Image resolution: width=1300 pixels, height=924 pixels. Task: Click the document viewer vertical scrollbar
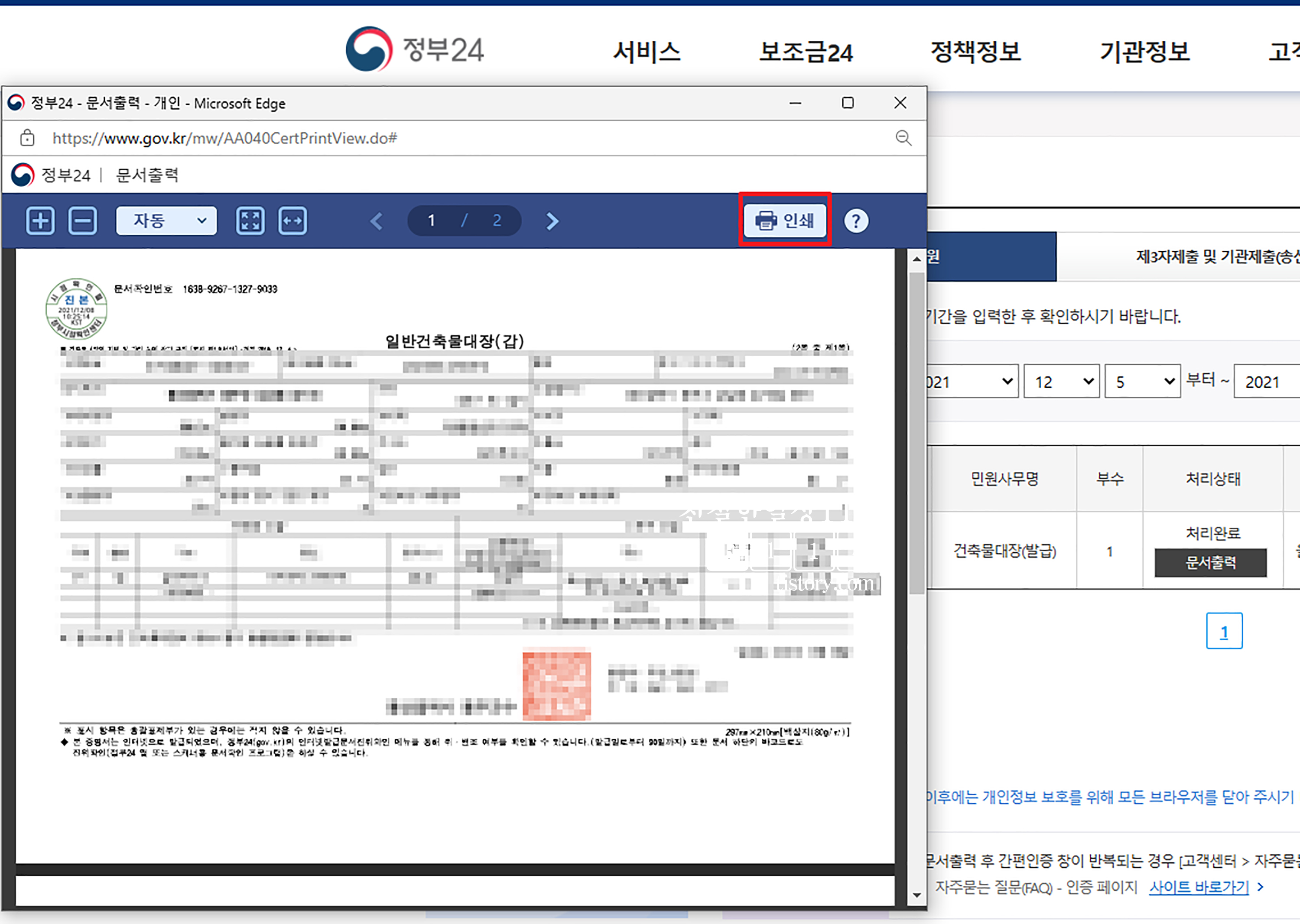[x=916, y=432]
